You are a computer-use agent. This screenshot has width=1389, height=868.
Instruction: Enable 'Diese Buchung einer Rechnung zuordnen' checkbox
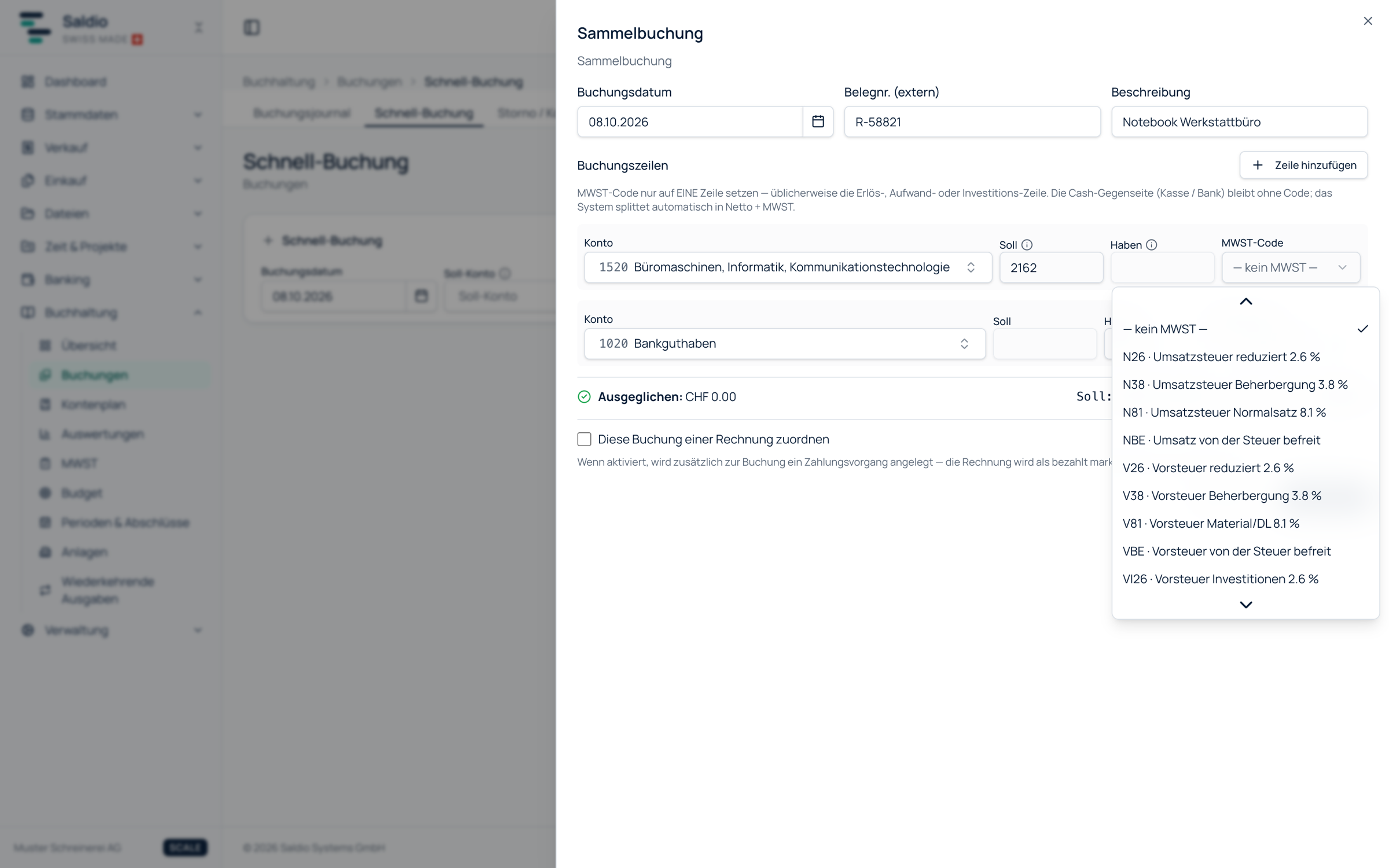tap(584, 439)
